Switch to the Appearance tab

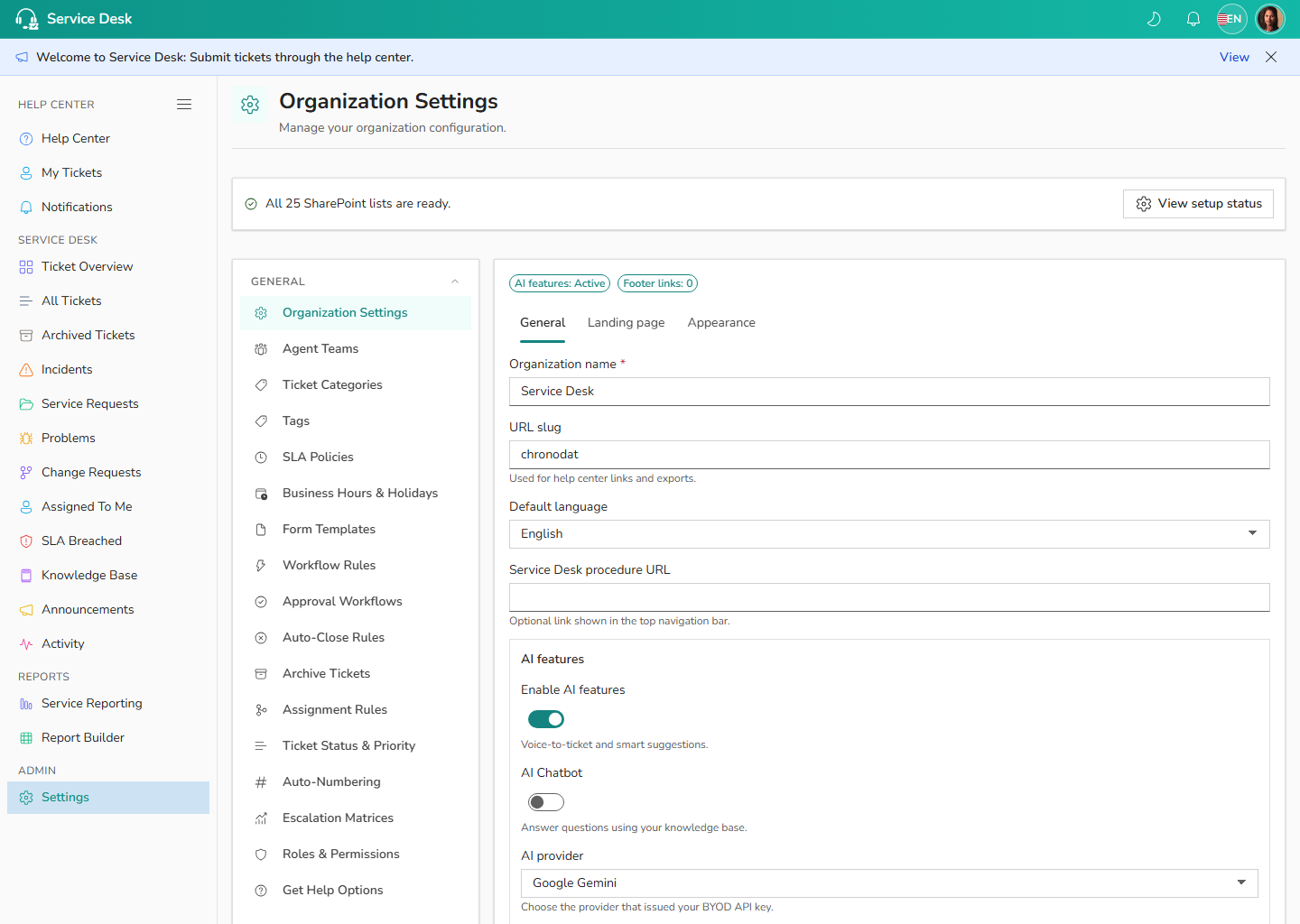click(721, 323)
